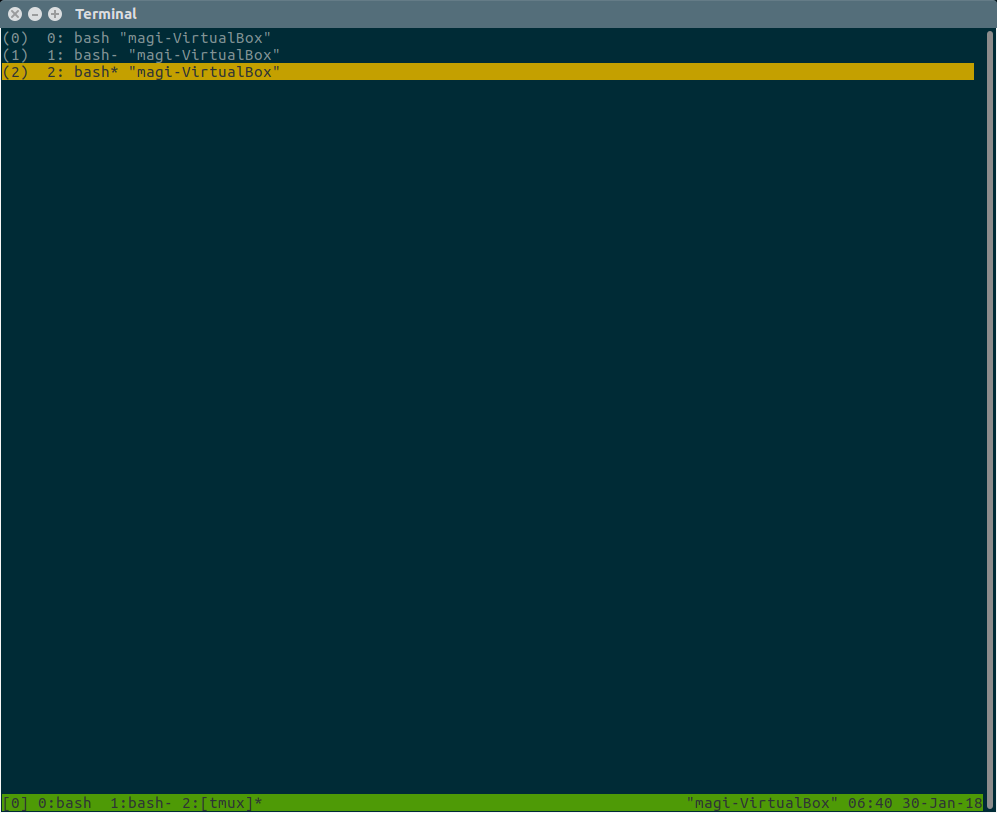Switch to 0:bash in status bar
997x813 pixels.
[x=65, y=803]
